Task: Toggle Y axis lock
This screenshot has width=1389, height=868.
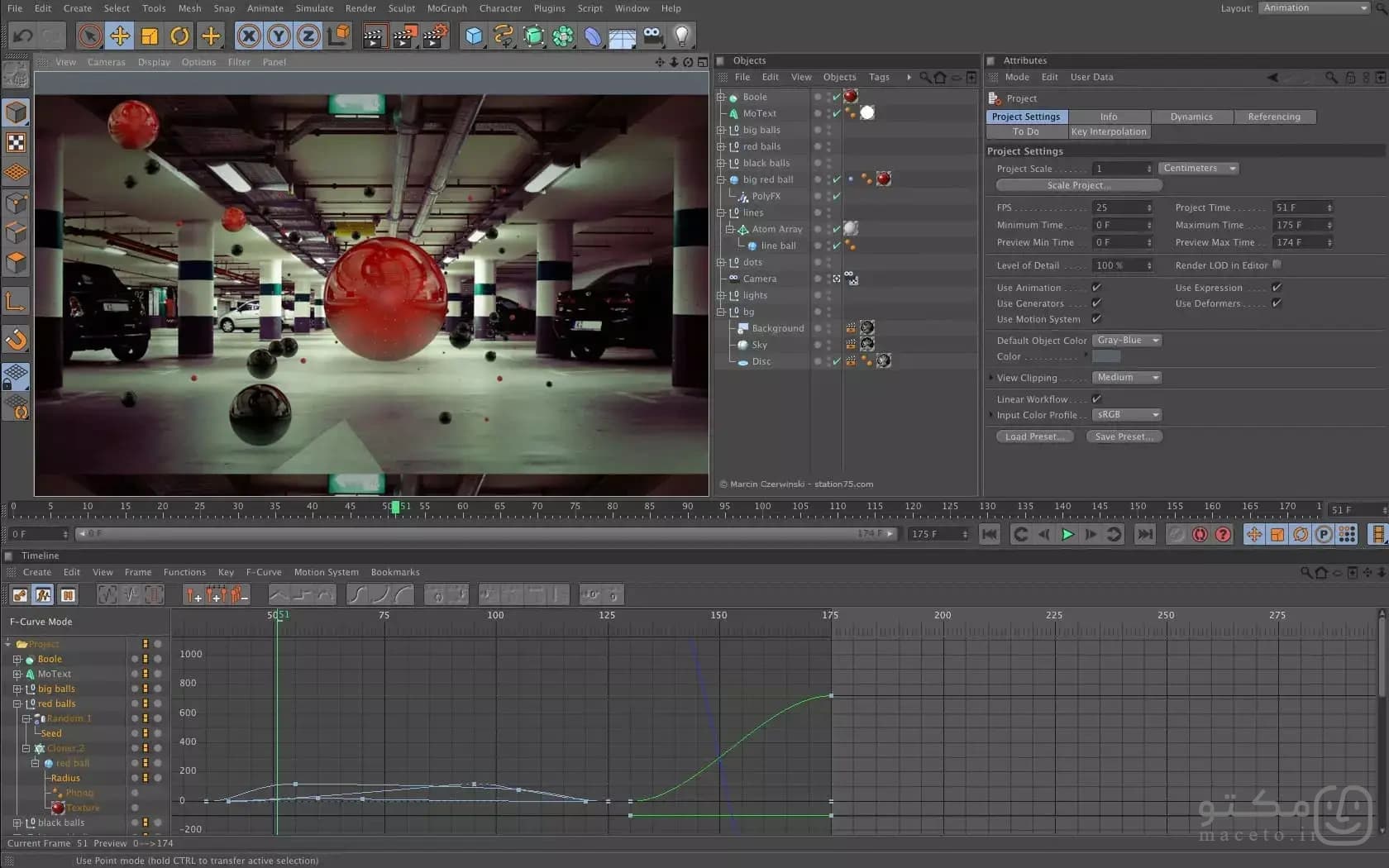Action: [x=279, y=36]
